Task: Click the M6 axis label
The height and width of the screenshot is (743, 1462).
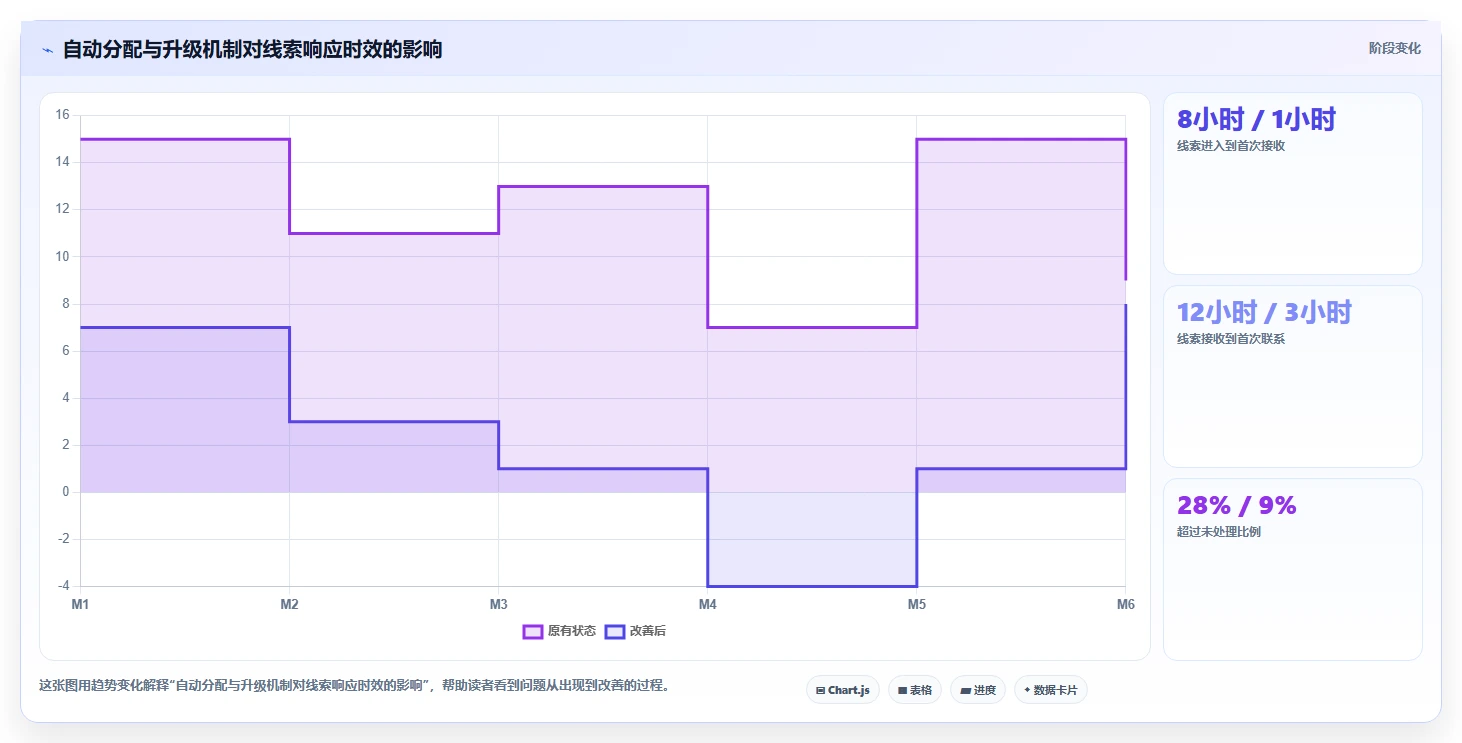Action: click(x=1125, y=604)
